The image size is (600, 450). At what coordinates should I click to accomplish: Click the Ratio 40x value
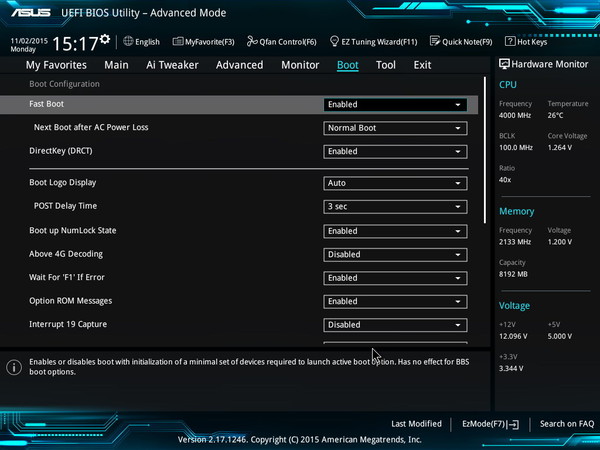coord(505,180)
